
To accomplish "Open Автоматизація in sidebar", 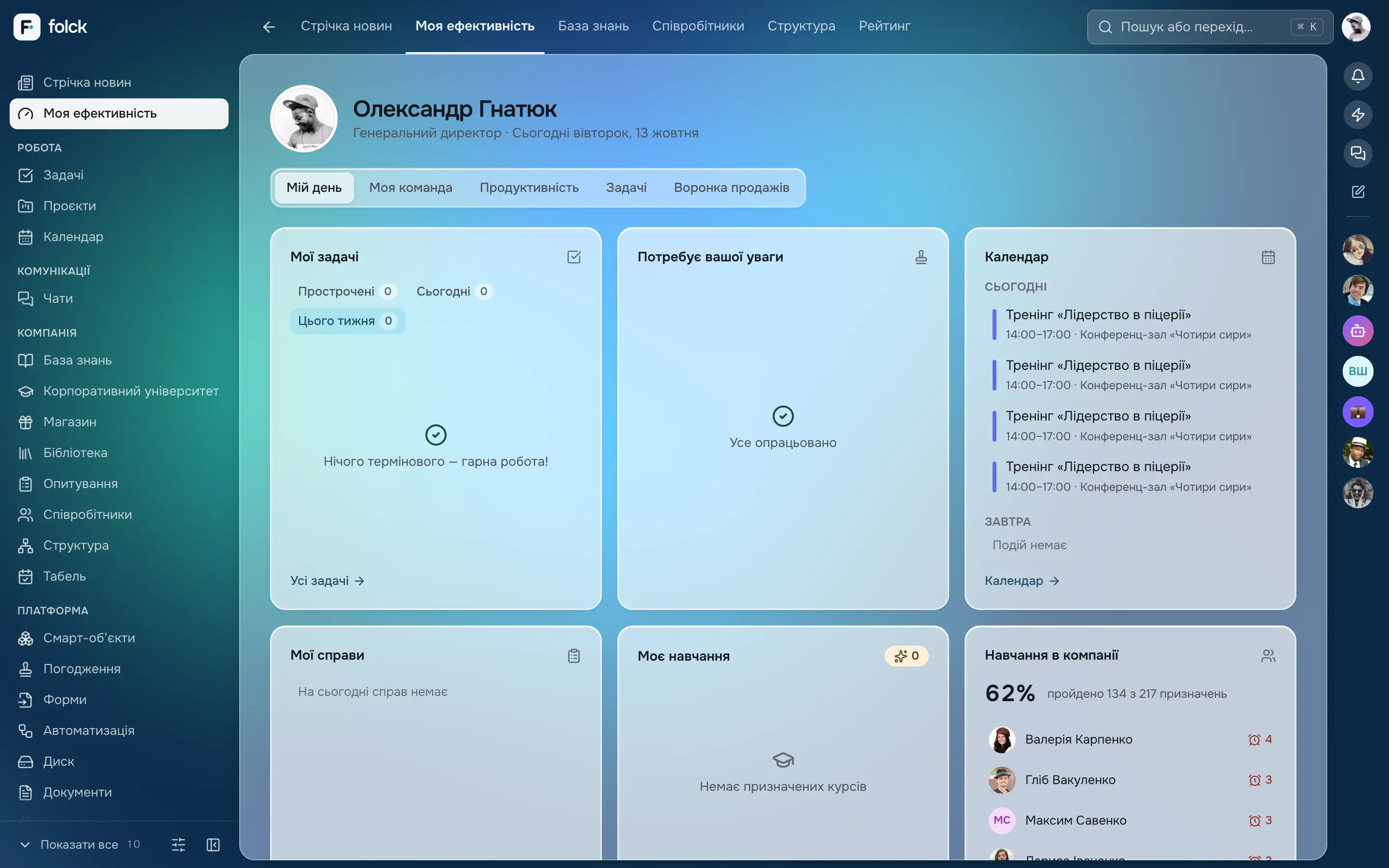I will point(119,730).
